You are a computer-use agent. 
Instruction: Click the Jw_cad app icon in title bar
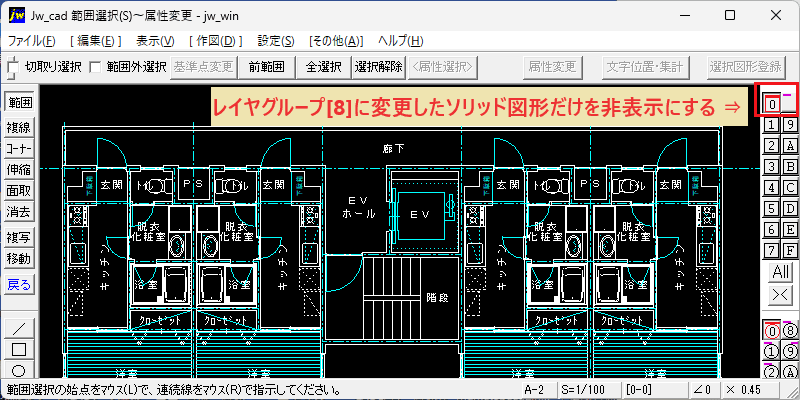coord(17,16)
